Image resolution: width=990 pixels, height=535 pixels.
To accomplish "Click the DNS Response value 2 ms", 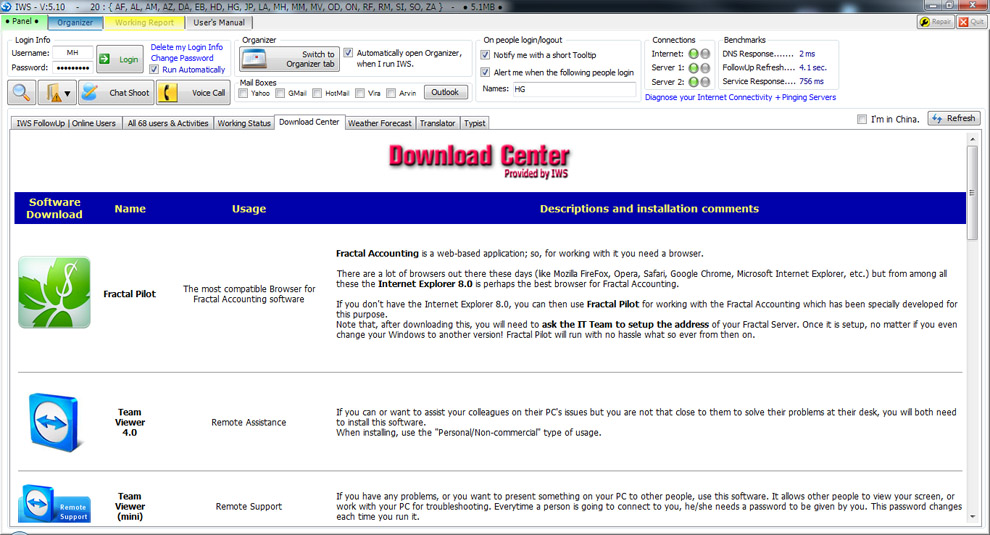I will pos(807,54).
